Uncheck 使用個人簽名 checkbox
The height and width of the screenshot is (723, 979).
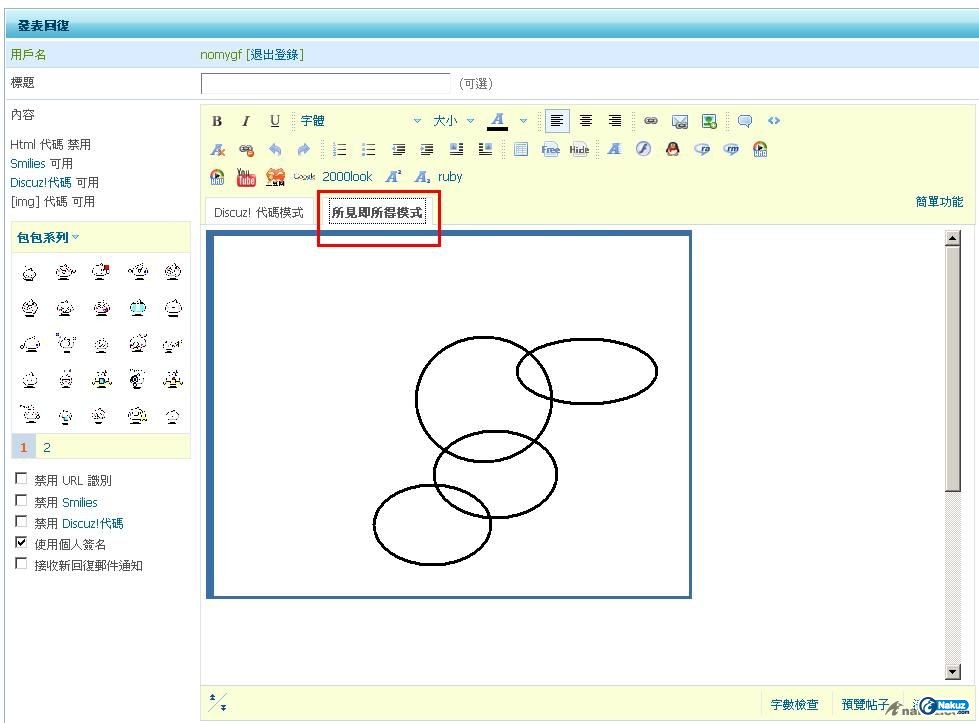pos(21,542)
